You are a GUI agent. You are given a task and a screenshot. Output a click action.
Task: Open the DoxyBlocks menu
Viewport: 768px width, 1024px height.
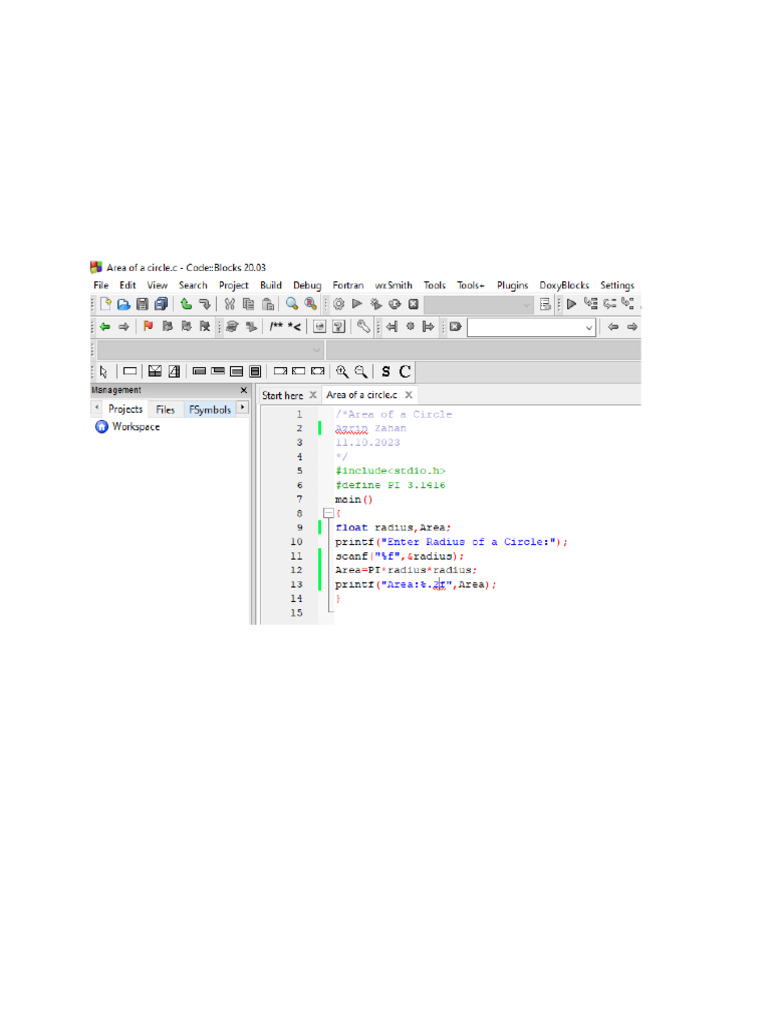[x=564, y=285]
